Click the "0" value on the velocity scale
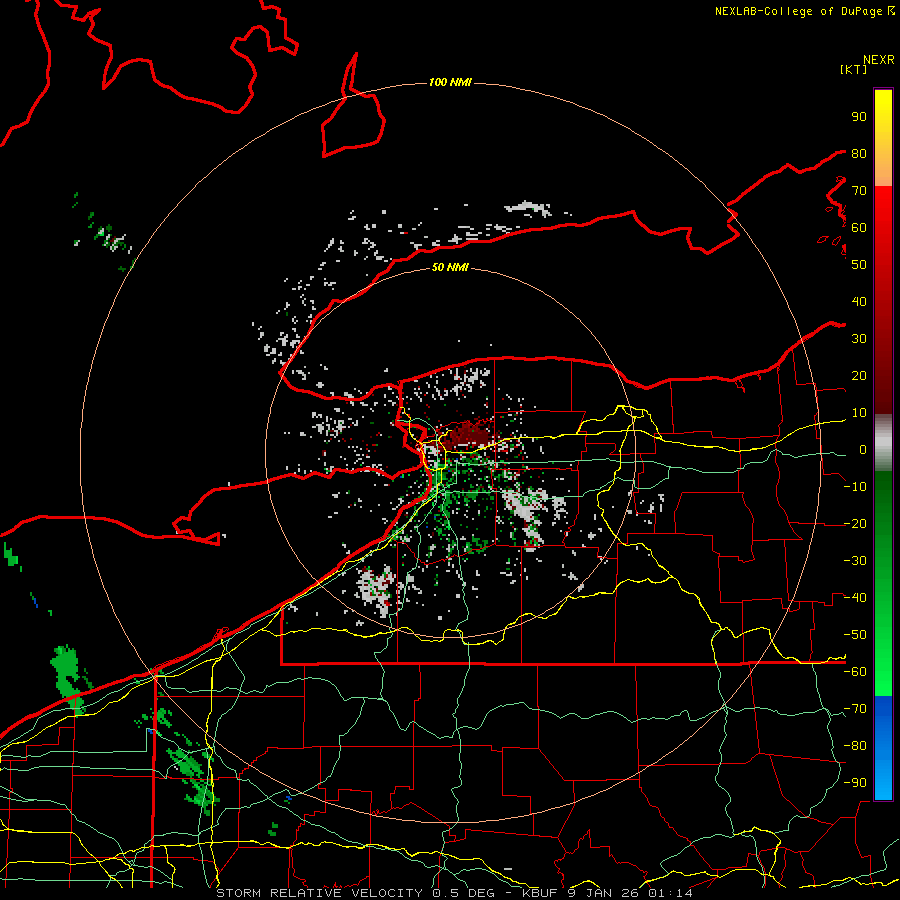The height and width of the screenshot is (900, 900). coord(863,450)
